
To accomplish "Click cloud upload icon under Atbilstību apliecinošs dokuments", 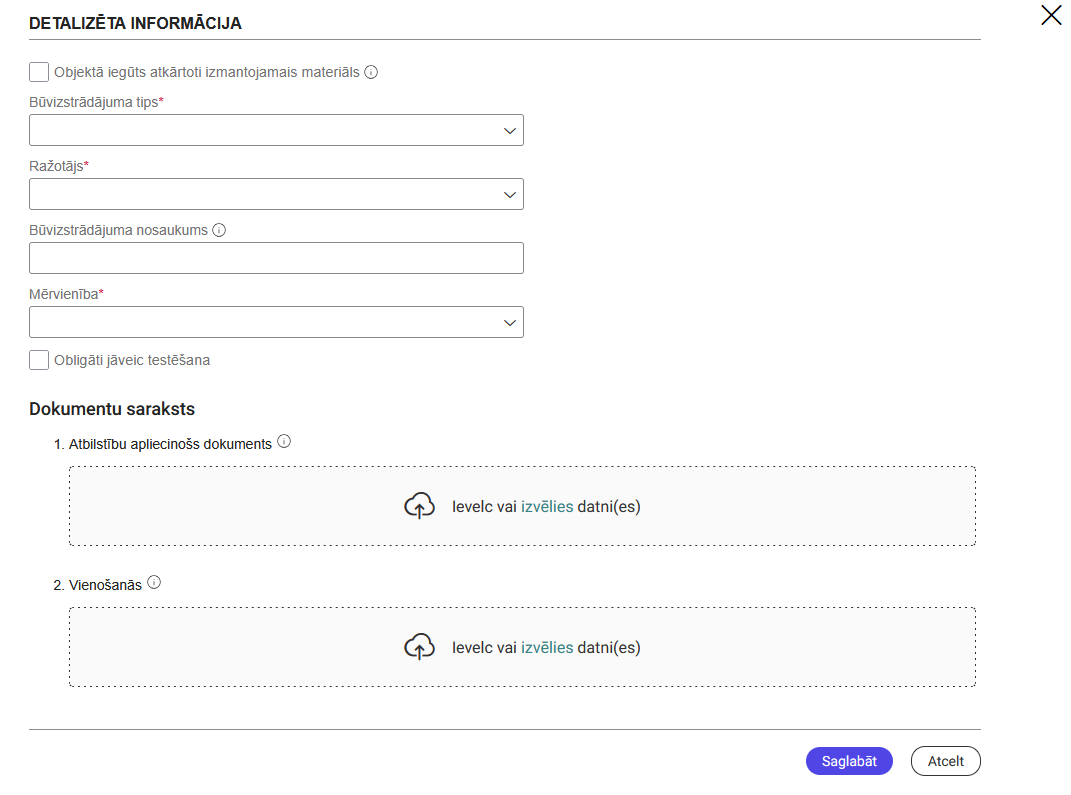I will pos(419,506).
